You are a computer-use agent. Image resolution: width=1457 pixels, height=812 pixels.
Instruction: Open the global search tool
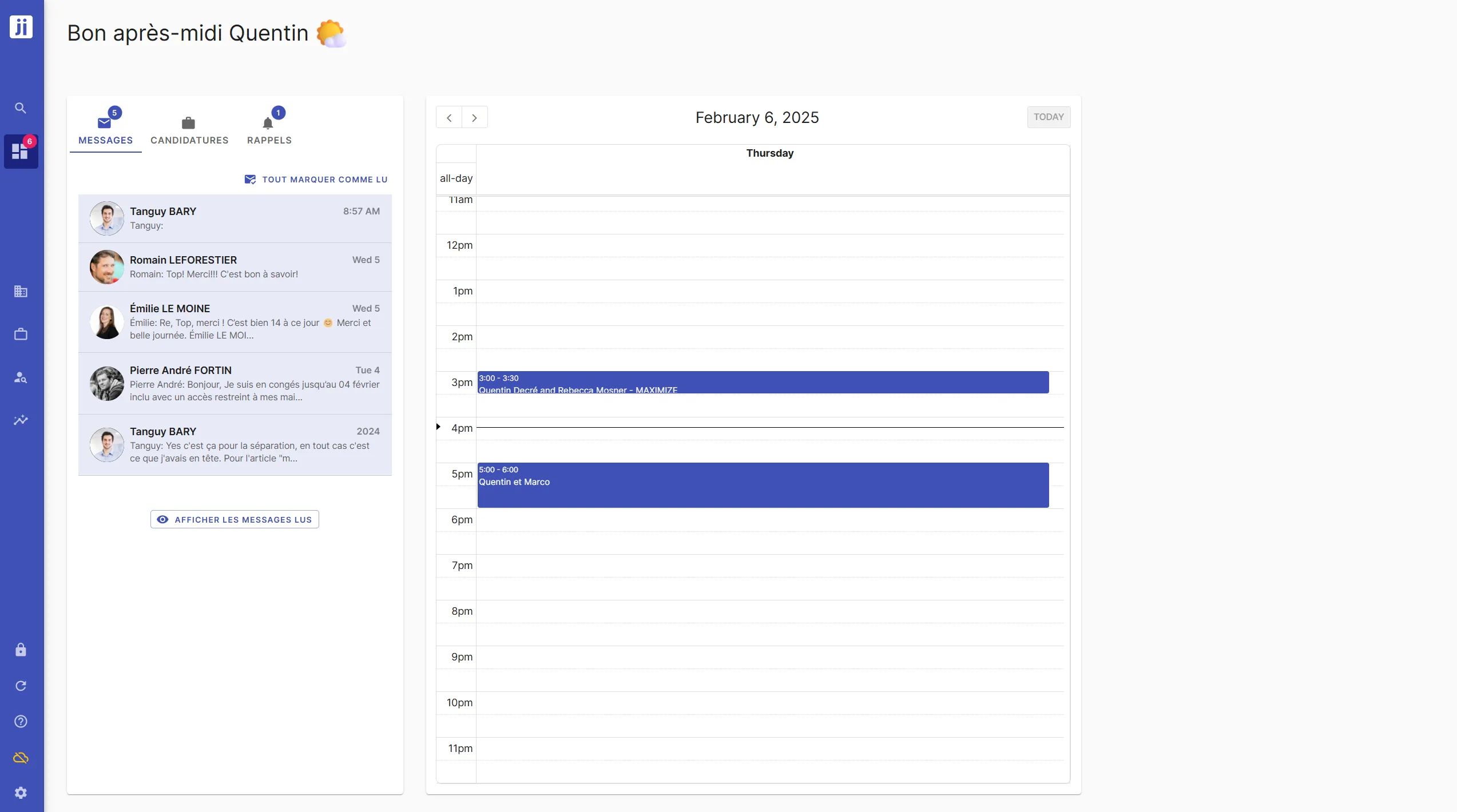pos(21,108)
